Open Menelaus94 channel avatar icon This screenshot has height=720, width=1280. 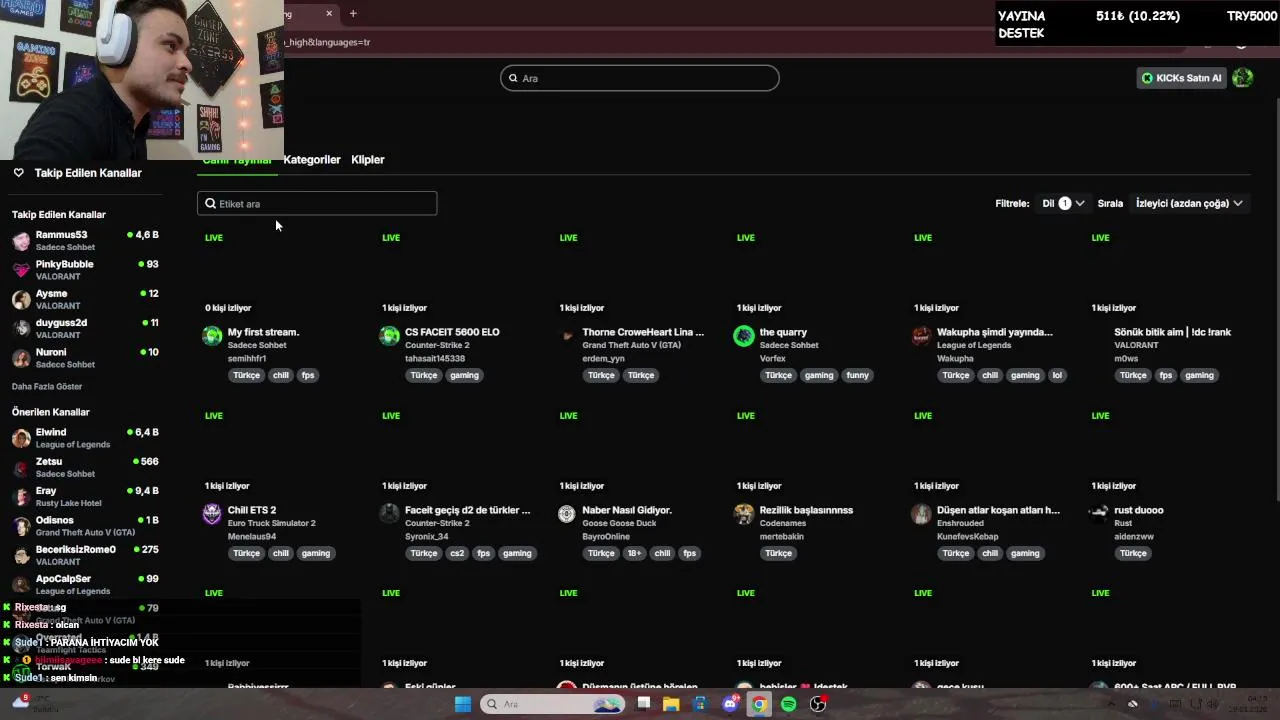pos(212,514)
